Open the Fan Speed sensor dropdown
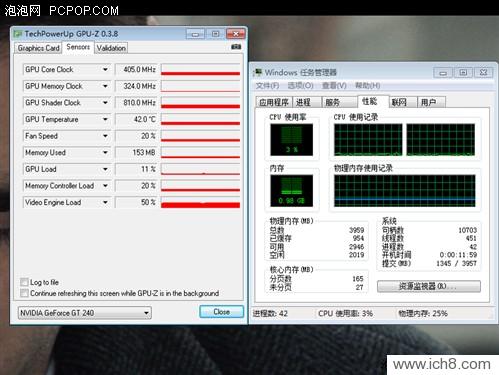The image size is (499, 375). click(x=105, y=136)
